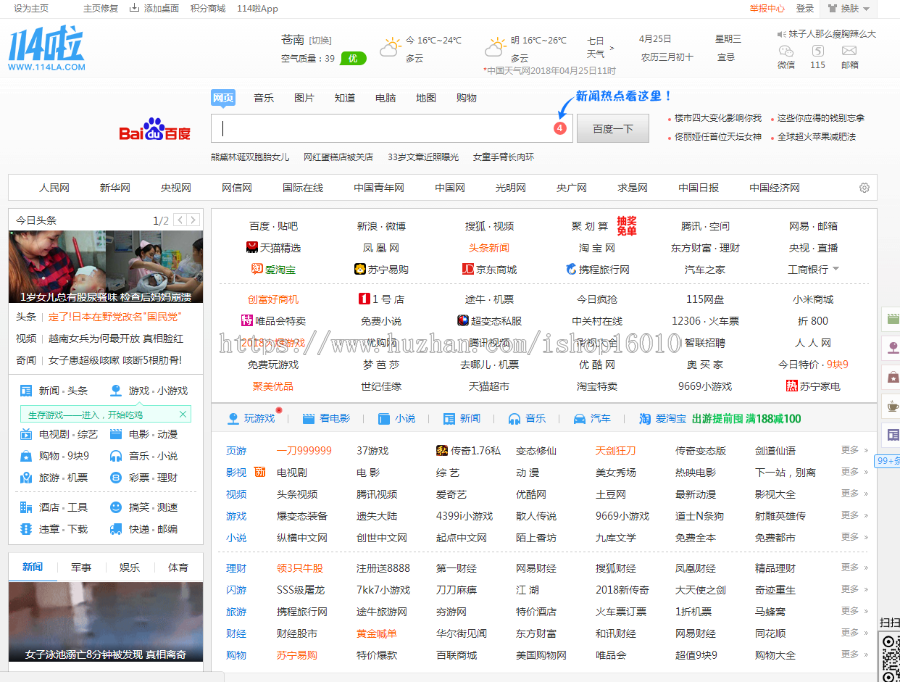The image size is (900, 682).
Task: Open 人民网 news site link
Action: [54, 188]
